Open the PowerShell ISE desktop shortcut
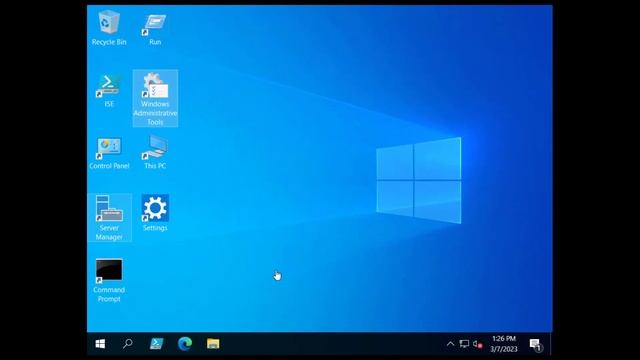Image resolution: width=640 pixels, height=360 pixels. coord(109,91)
